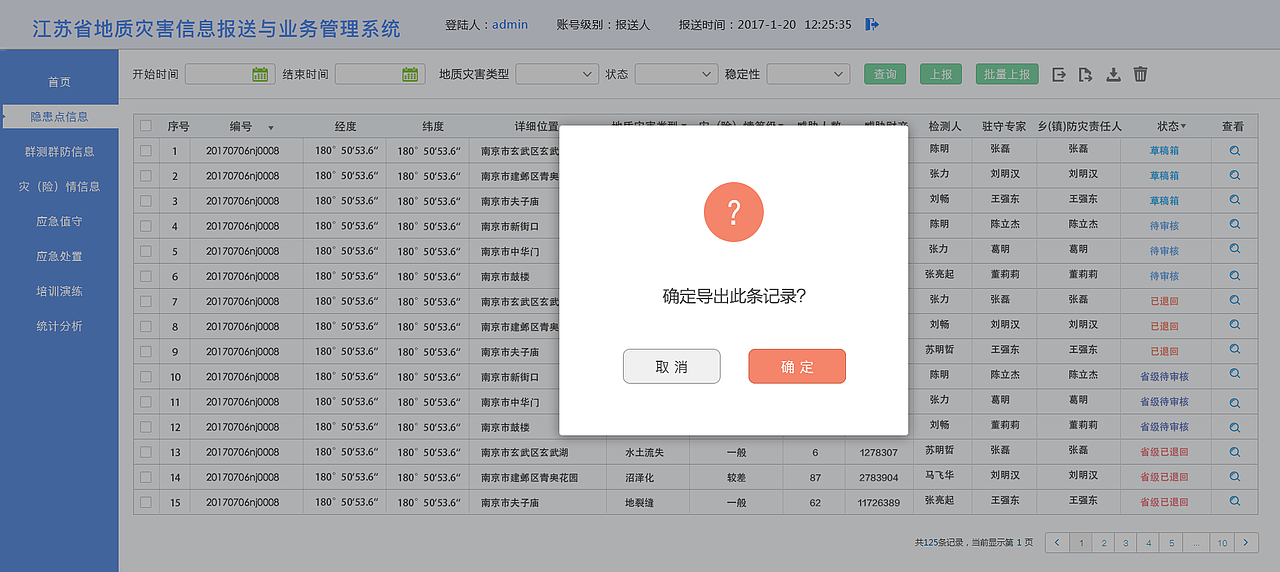View details of row 7 via magnifier icon

click(x=1235, y=299)
